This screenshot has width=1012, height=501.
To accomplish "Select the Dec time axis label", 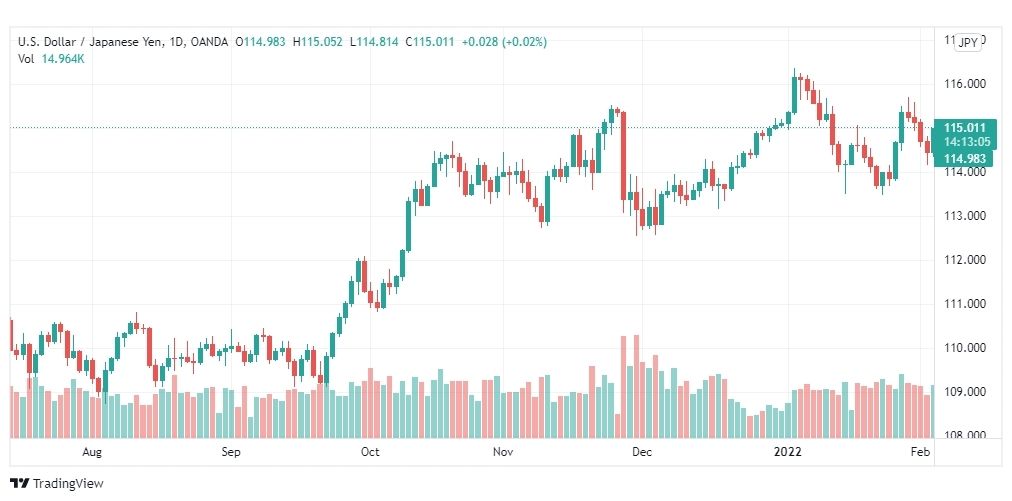I will [x=642, y=452].
